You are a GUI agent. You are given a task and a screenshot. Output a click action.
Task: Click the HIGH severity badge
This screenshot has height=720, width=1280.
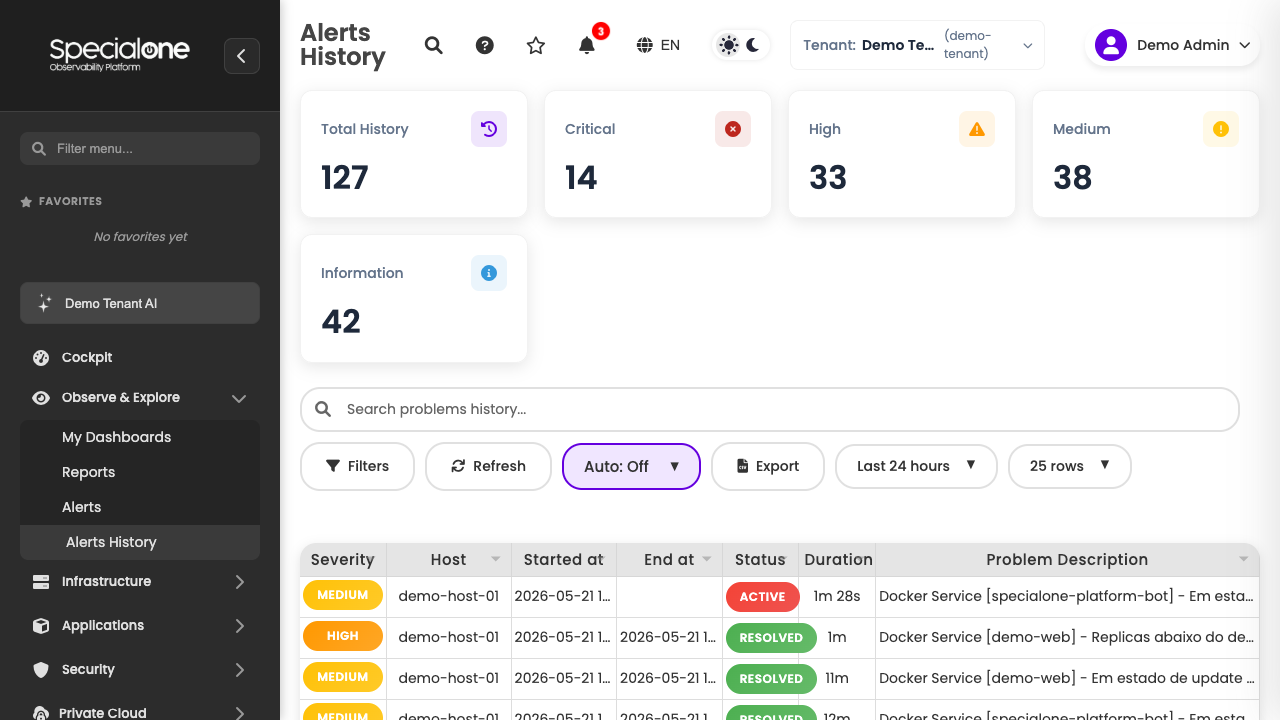click(x=343, y=636)
